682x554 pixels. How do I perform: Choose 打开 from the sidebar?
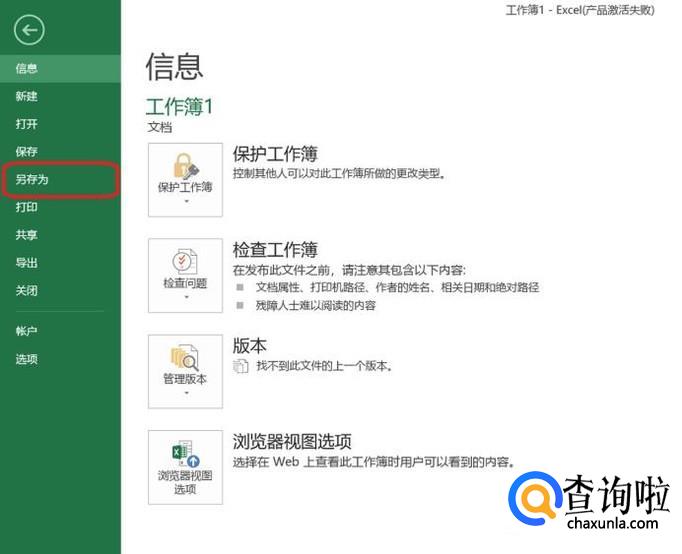click(x=60, y=124)
